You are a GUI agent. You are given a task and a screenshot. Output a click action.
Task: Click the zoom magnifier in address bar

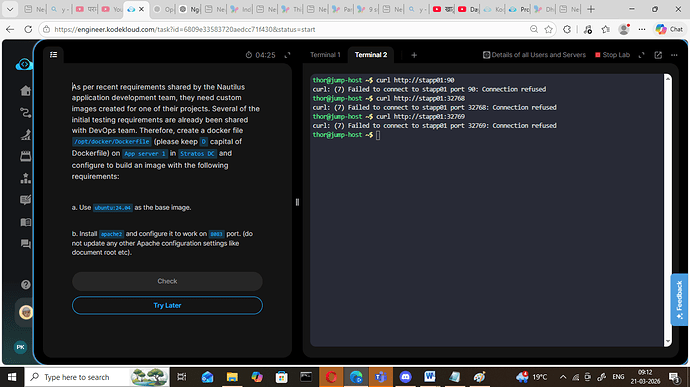click(x=534, y=29)
